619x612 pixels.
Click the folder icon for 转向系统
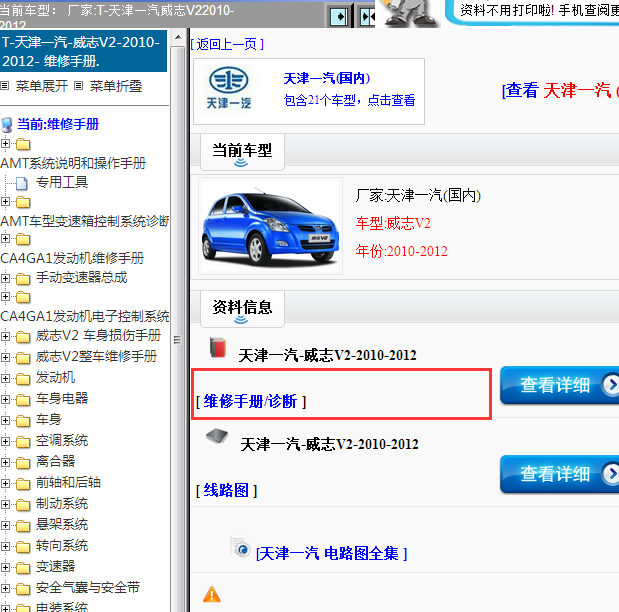[x=23, y=547]
